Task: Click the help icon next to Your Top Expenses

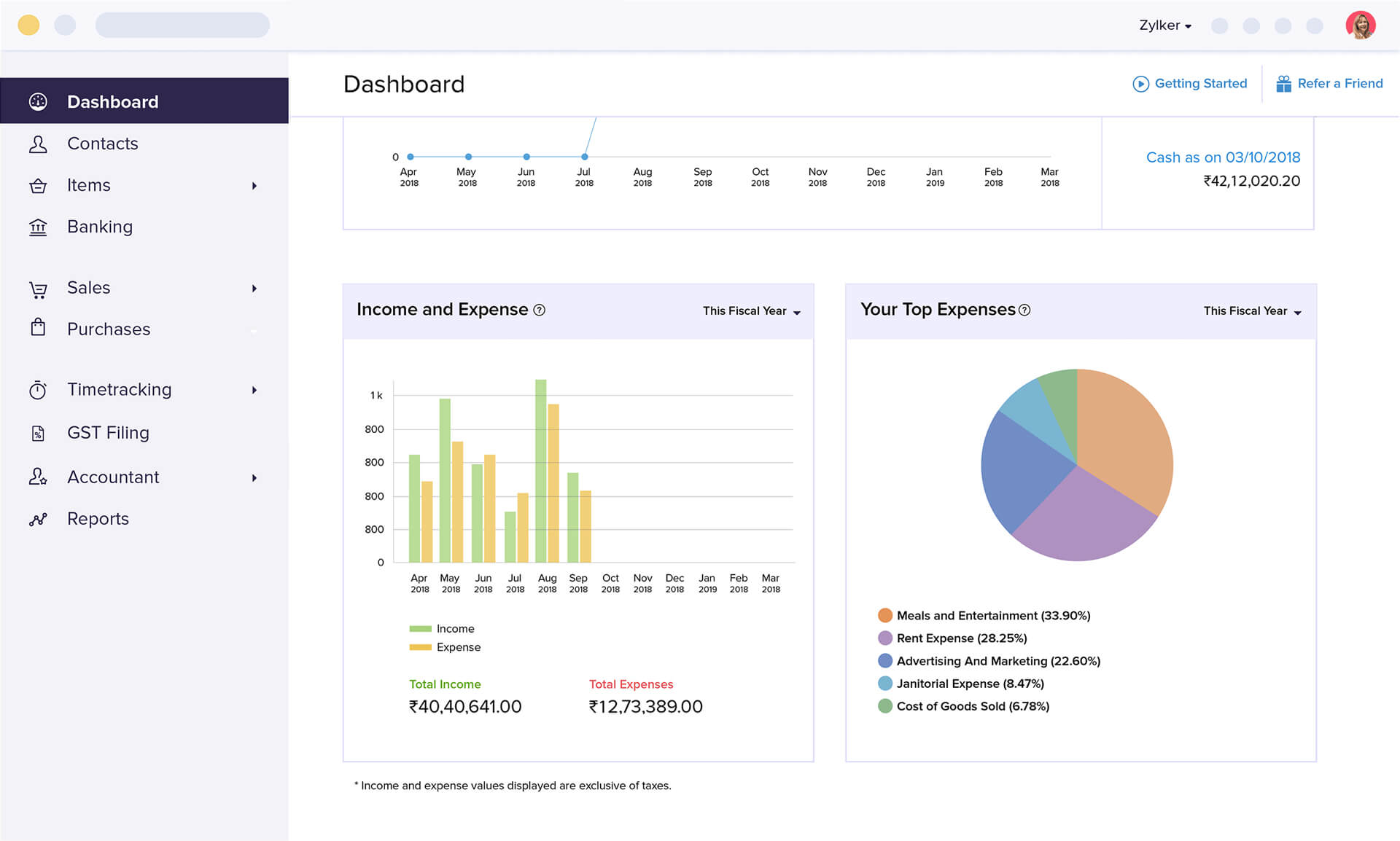Action: (x=1026, y=310)
